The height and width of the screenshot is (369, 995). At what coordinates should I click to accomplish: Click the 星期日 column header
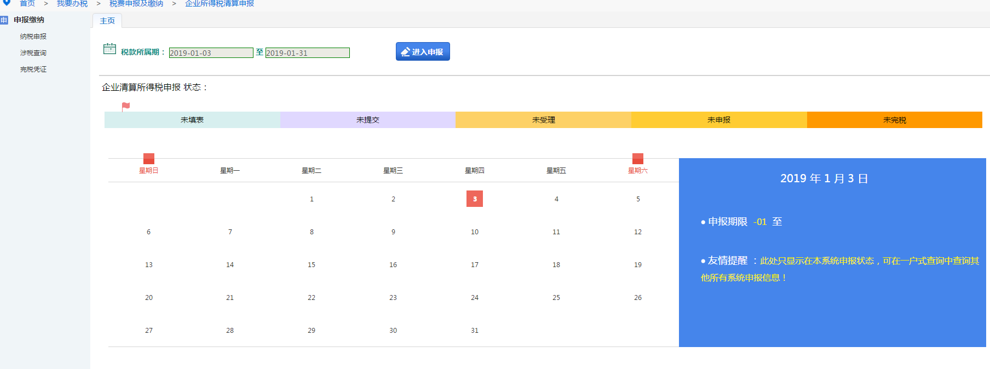[148, 170]
